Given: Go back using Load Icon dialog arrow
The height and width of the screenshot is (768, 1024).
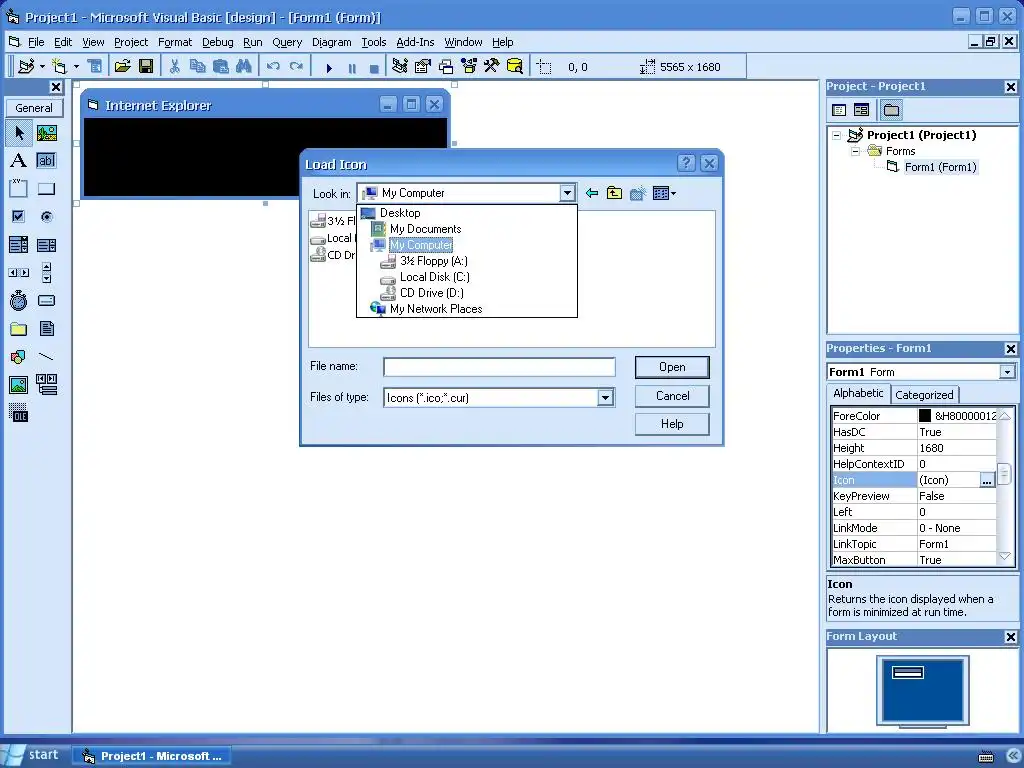Looking at the screenshot, I should (x=592, y=193).
